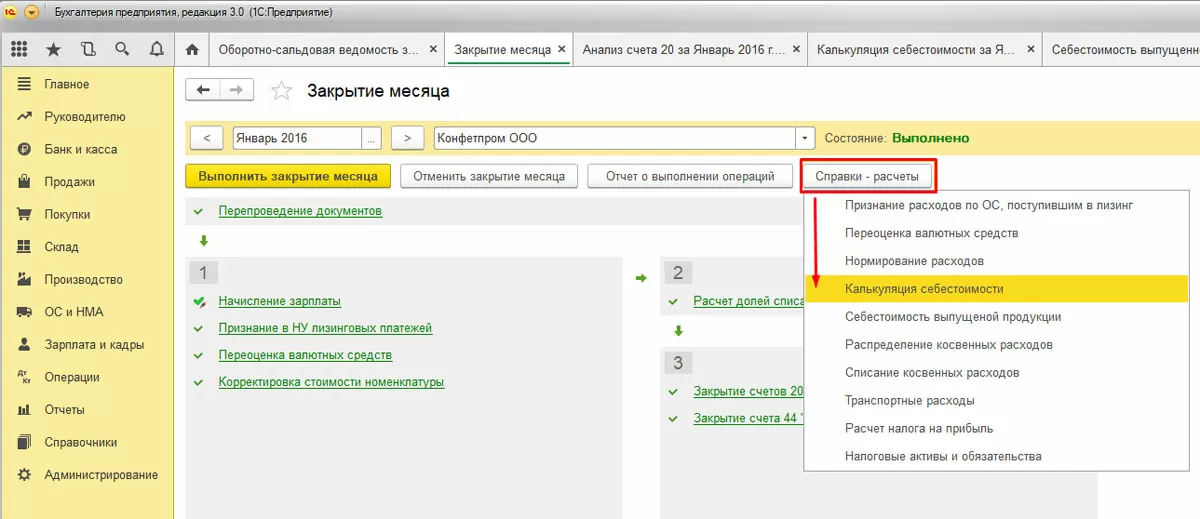
Task: Open the sections grid menu icon
Action: pyautogui.click(x=19, y=49)
